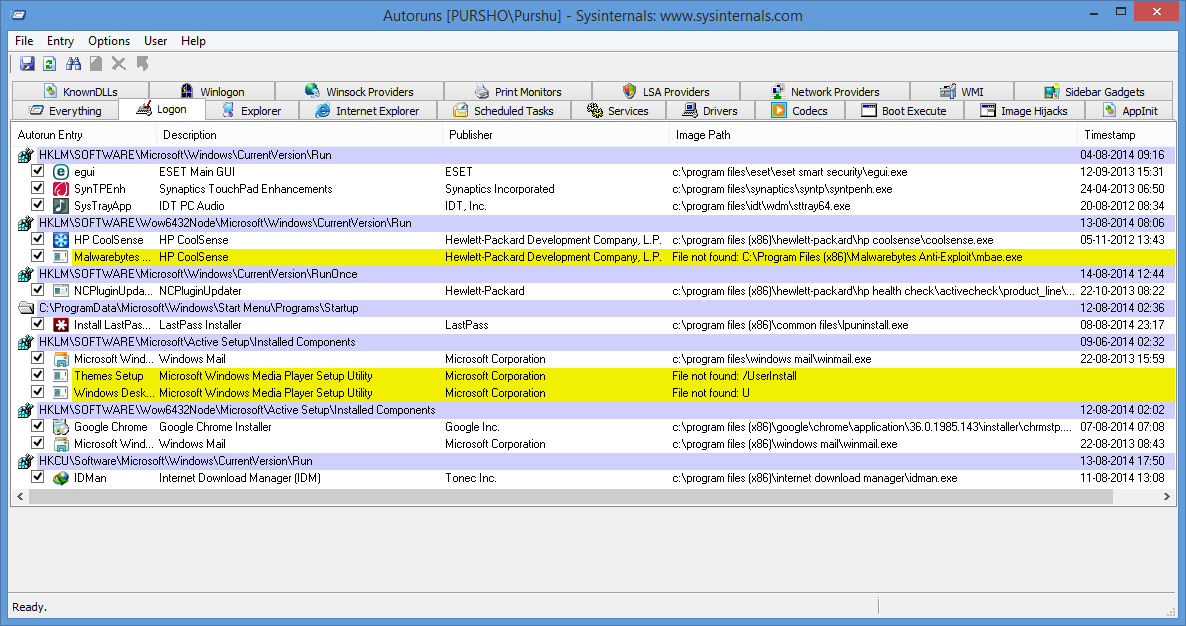The image size is (1186, 626).
Task: Click the IDMan entry icon
Action: tap(60, 478)
